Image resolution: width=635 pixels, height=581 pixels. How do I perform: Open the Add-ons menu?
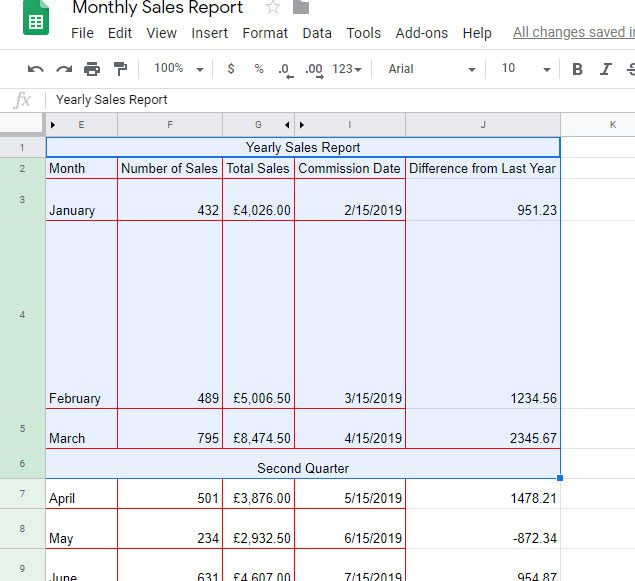point(421,33)
